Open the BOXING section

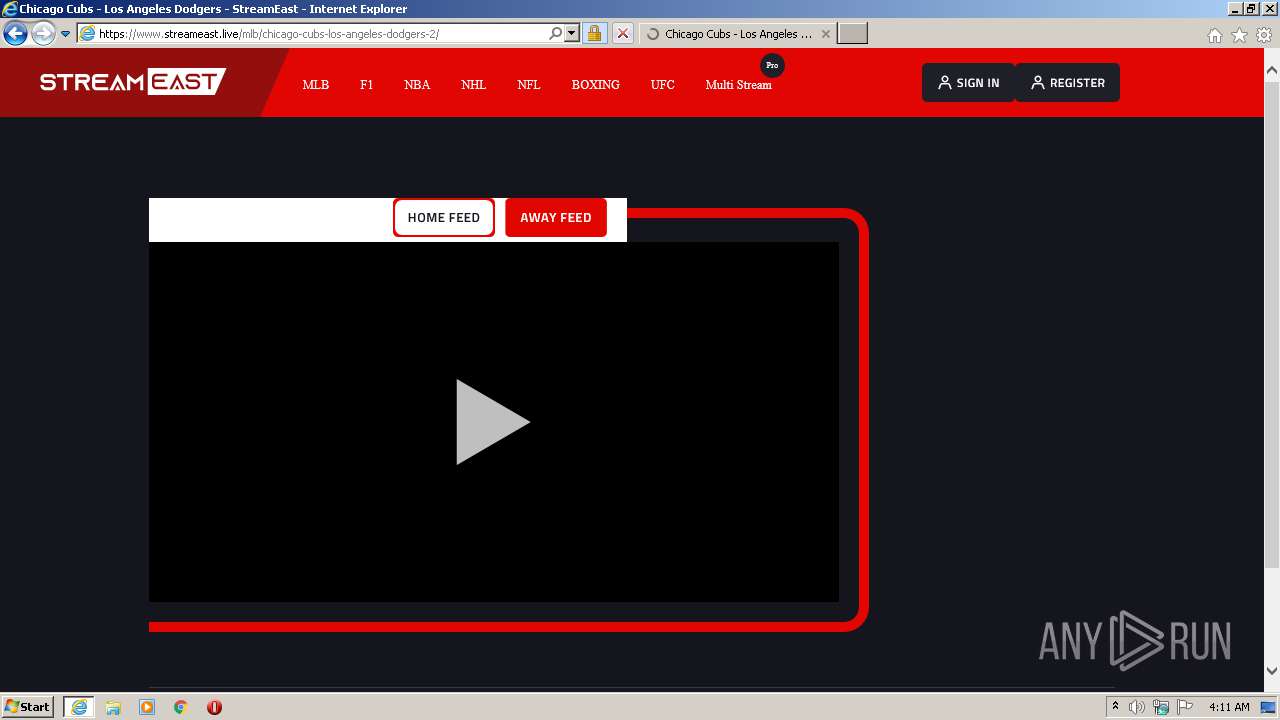[x=596, y=85]
